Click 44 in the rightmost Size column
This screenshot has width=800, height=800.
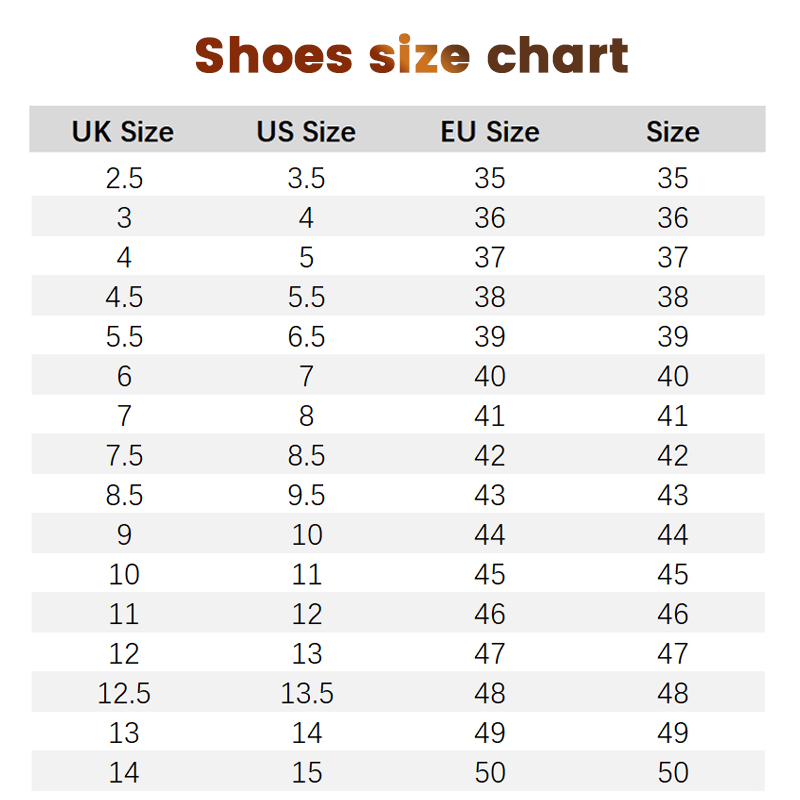(673, 535)
